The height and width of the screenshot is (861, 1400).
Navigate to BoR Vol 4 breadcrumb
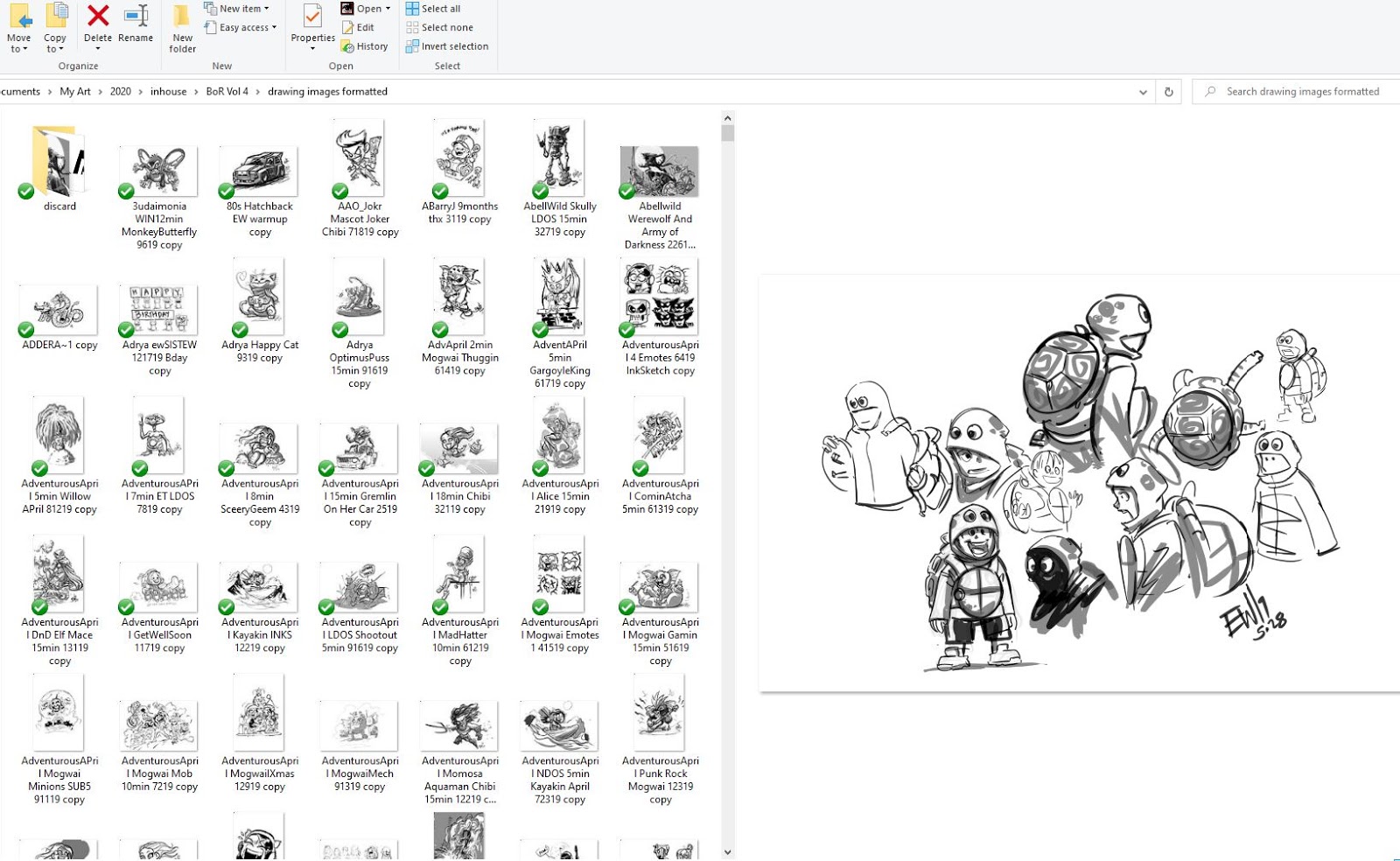coord(227,92)
